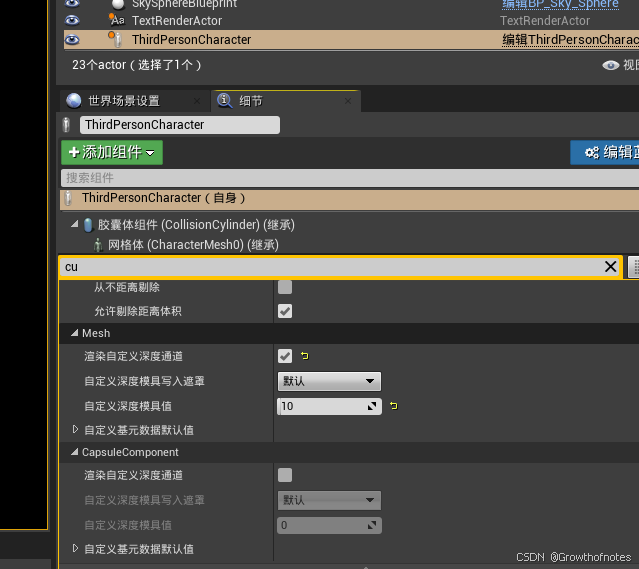Expand CapsuleComponent 自定义基元数据默认值
The width and height of the screenshot is (639, 569).
75,548
